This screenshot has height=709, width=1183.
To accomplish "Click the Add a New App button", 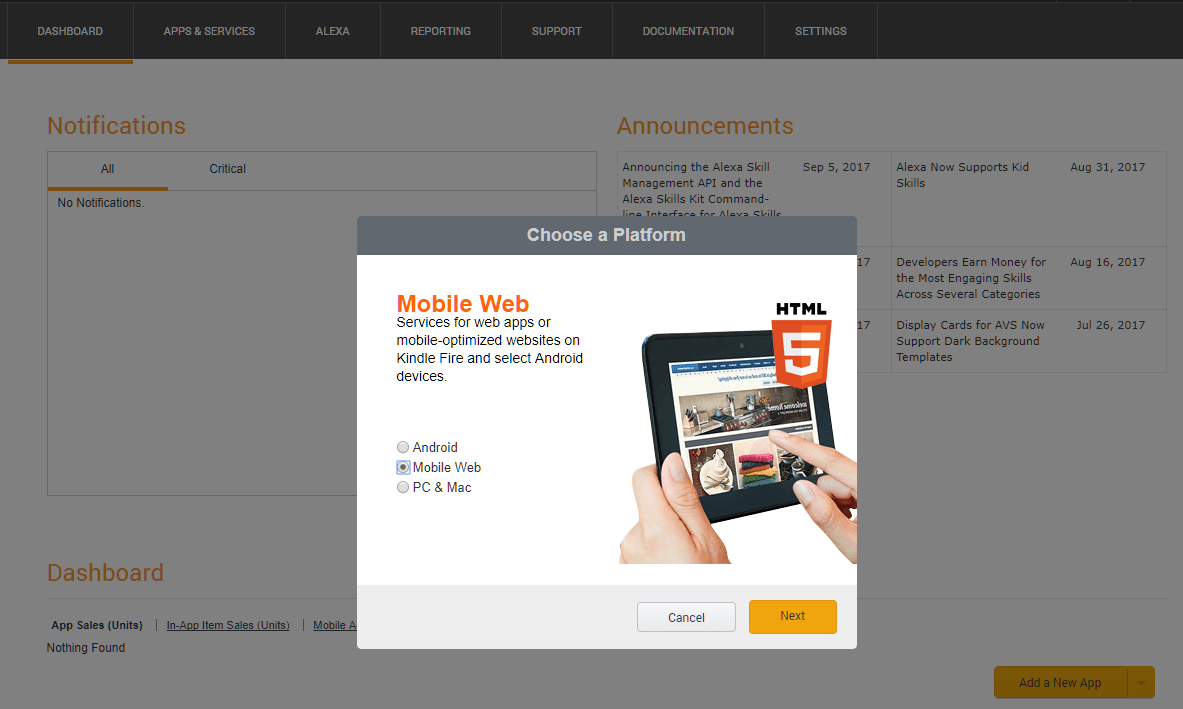I will [1060, 683].
